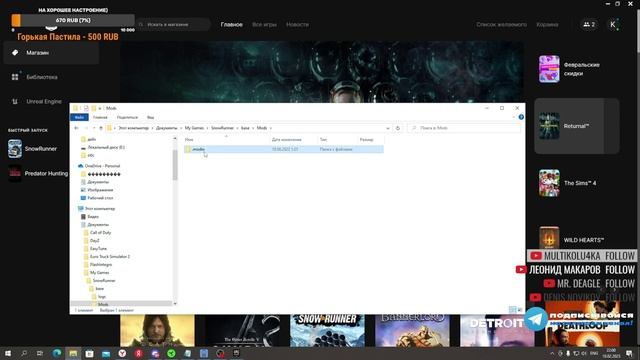The image size is (640, 360).
Task: Open the K profile avatar menu
Action: pyautogui.click(x=613, y=24)
